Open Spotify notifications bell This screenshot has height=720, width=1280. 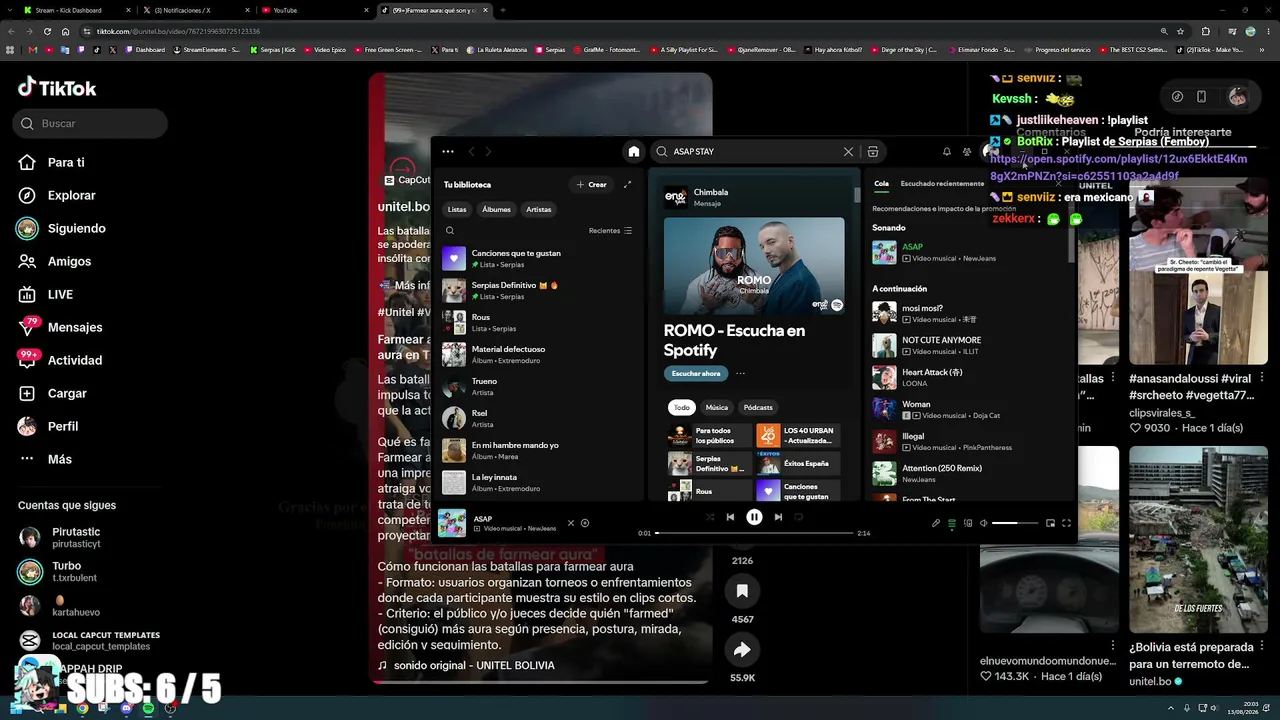pos(947,152)
